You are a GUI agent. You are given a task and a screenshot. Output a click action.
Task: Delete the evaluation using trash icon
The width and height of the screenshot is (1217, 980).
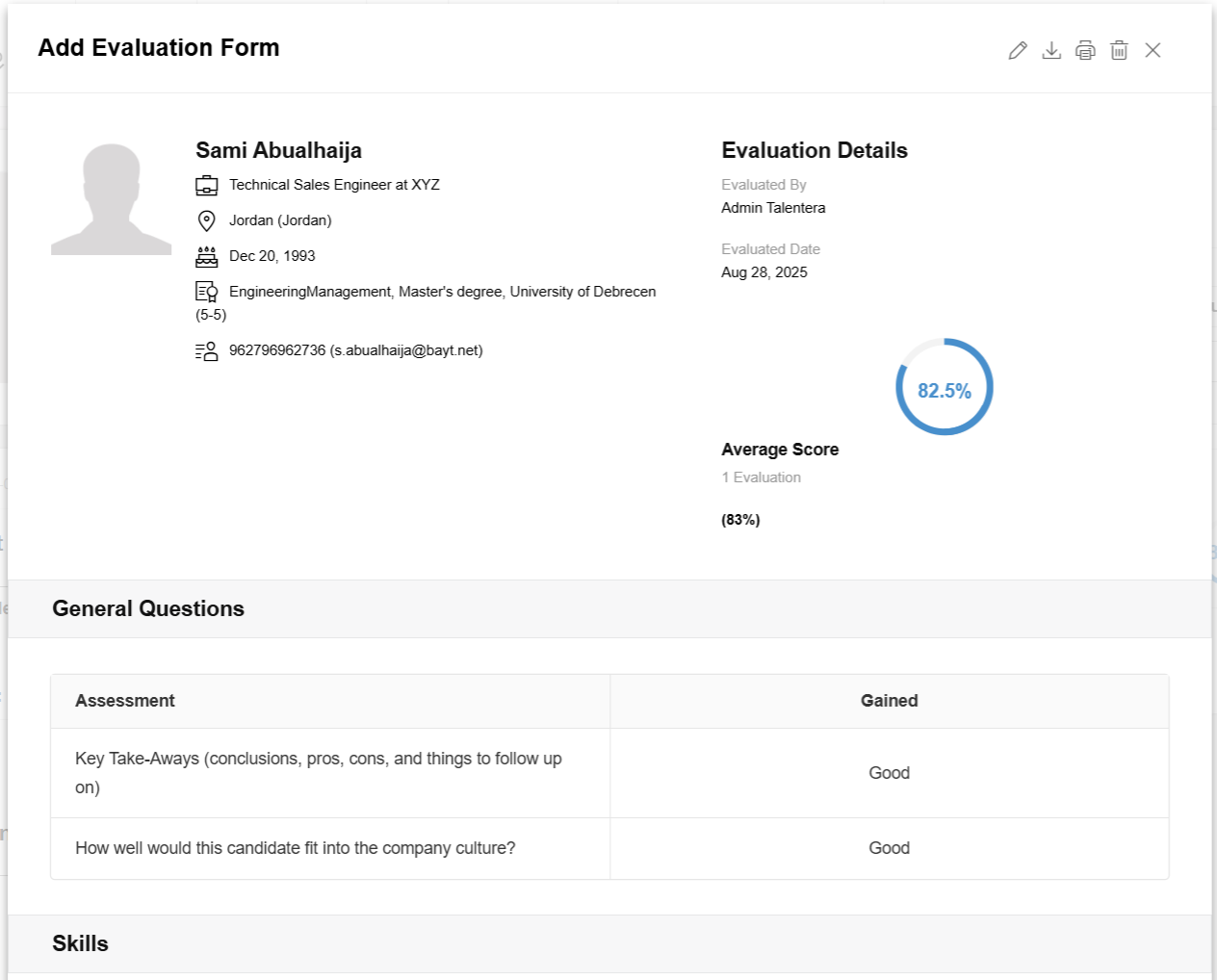pyautogui.click(x=1119, y=51)
